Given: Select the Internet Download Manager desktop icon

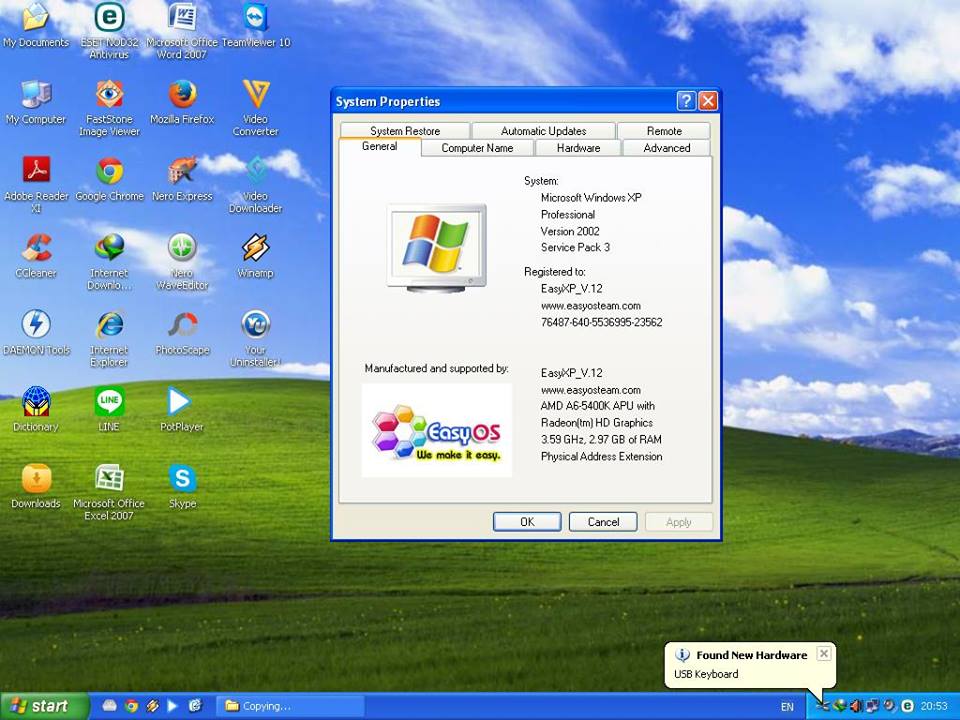Looking at the screenshot, I should pyautogui.click(x=109, y=261).
